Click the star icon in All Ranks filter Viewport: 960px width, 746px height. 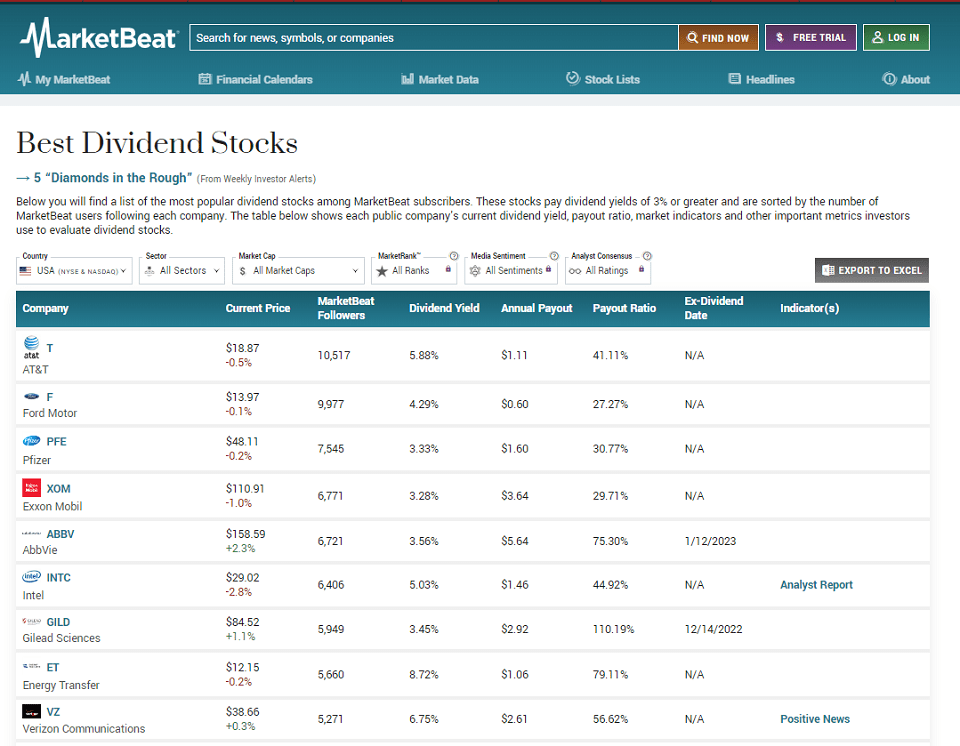pos(382,271)
